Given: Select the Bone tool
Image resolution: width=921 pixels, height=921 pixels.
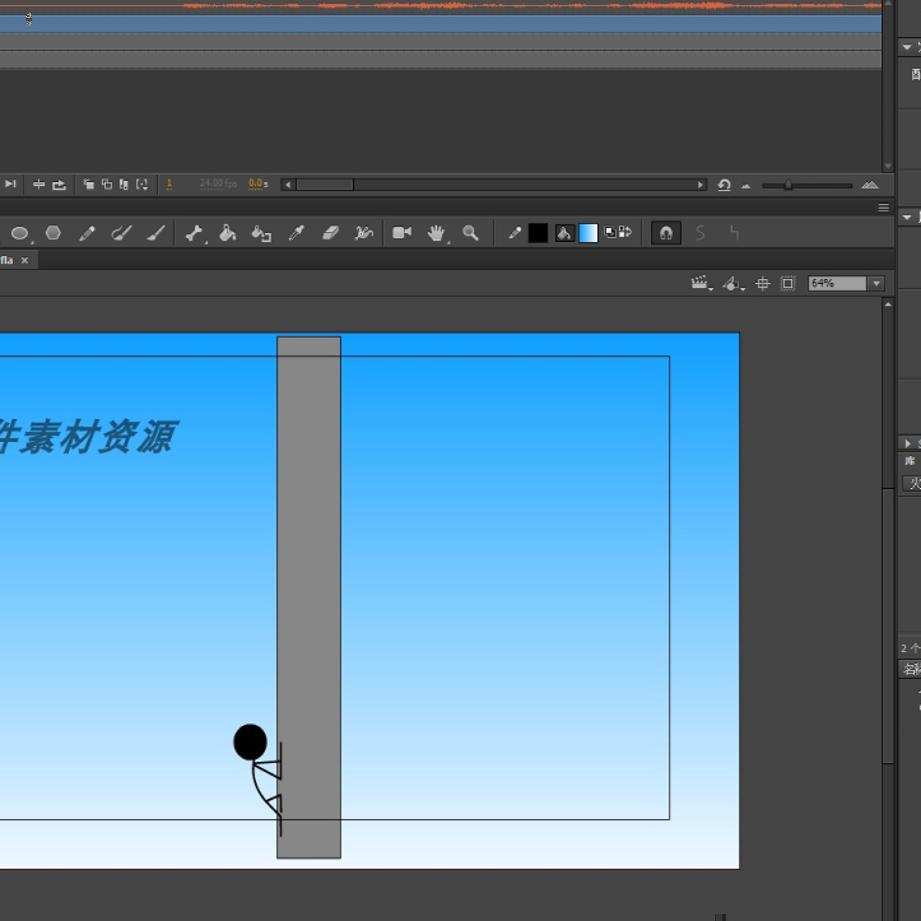Looking at the screenshot, I should (x=193, y=233).
